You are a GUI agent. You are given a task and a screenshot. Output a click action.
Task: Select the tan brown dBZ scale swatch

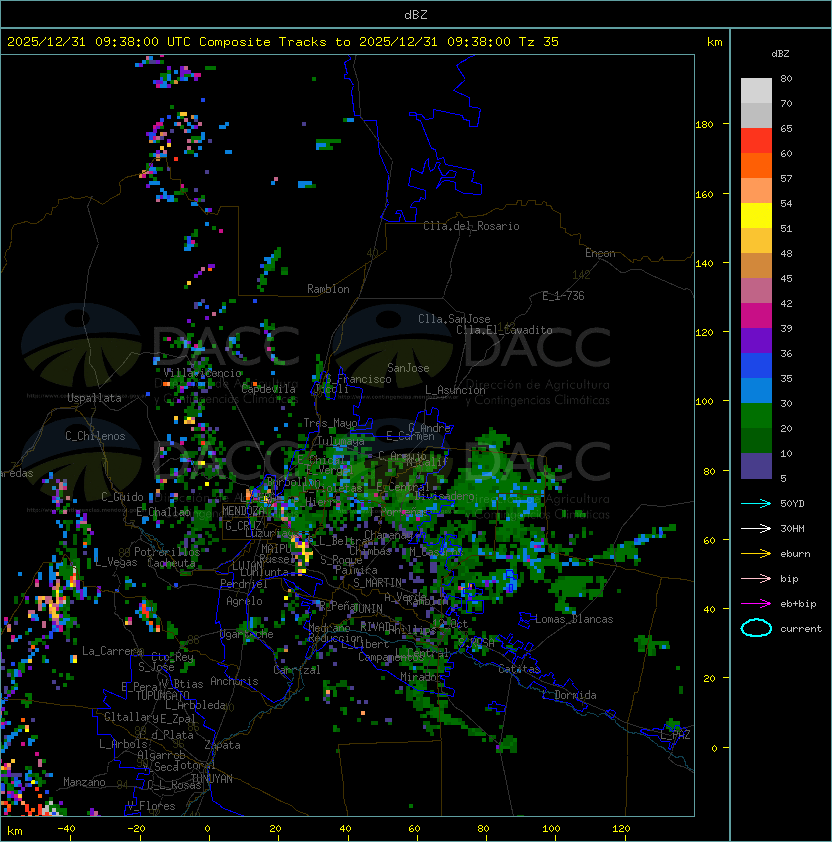click(756, 266)
